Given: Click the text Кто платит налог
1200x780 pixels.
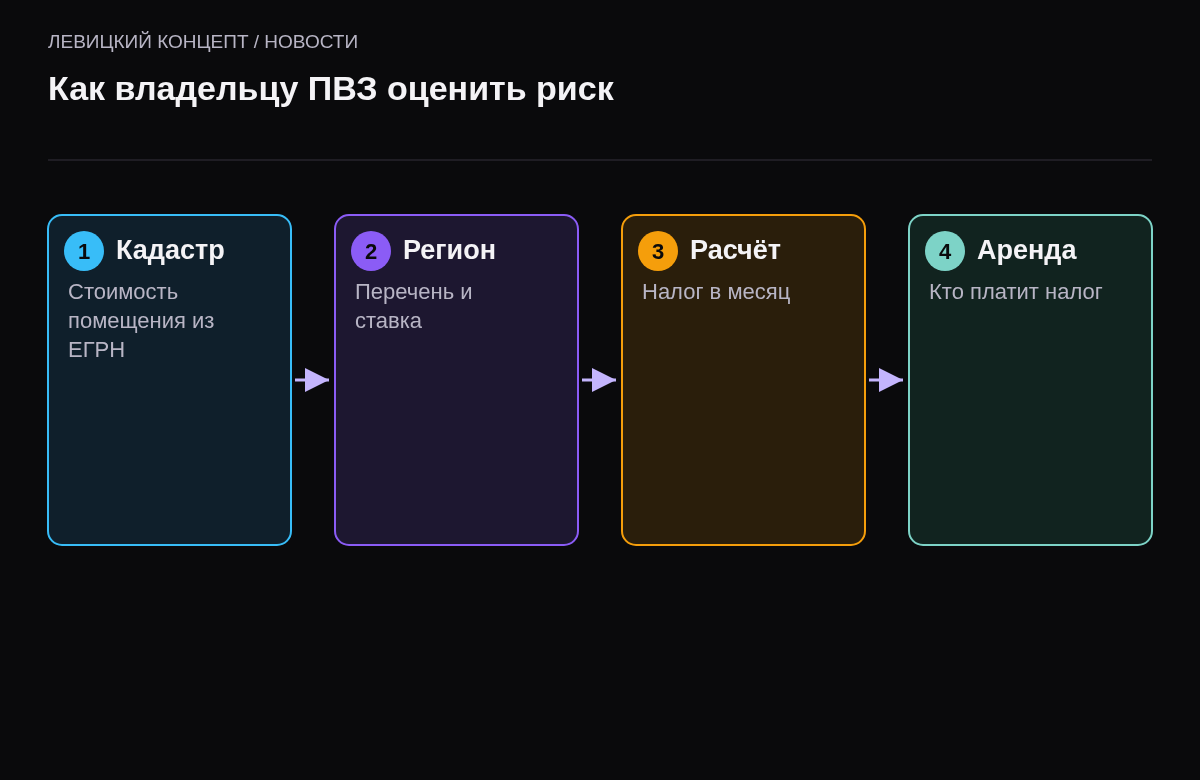Looking at the screenshot, I should point(1015,292).
